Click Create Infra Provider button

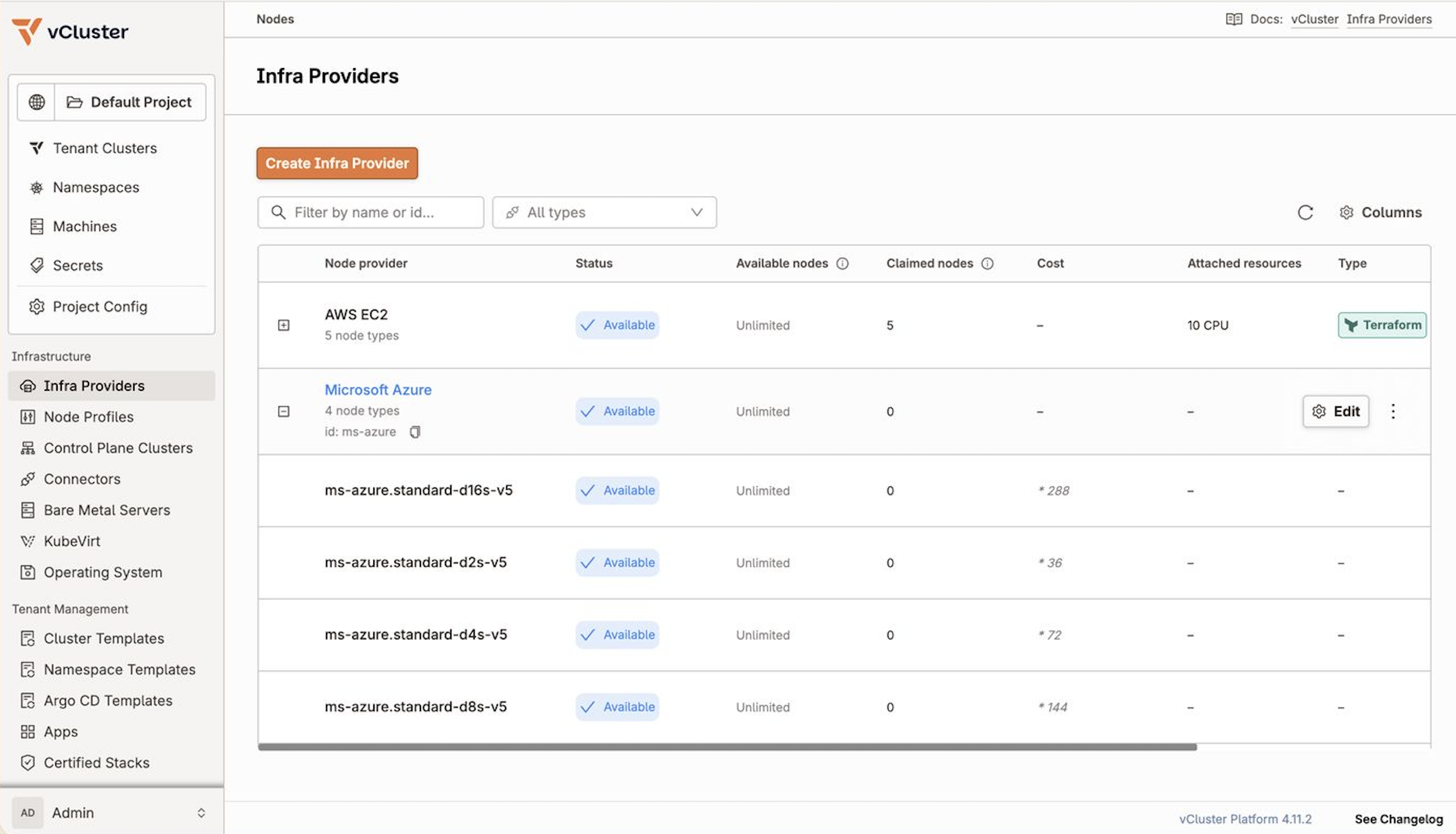(x=337, y=163)
